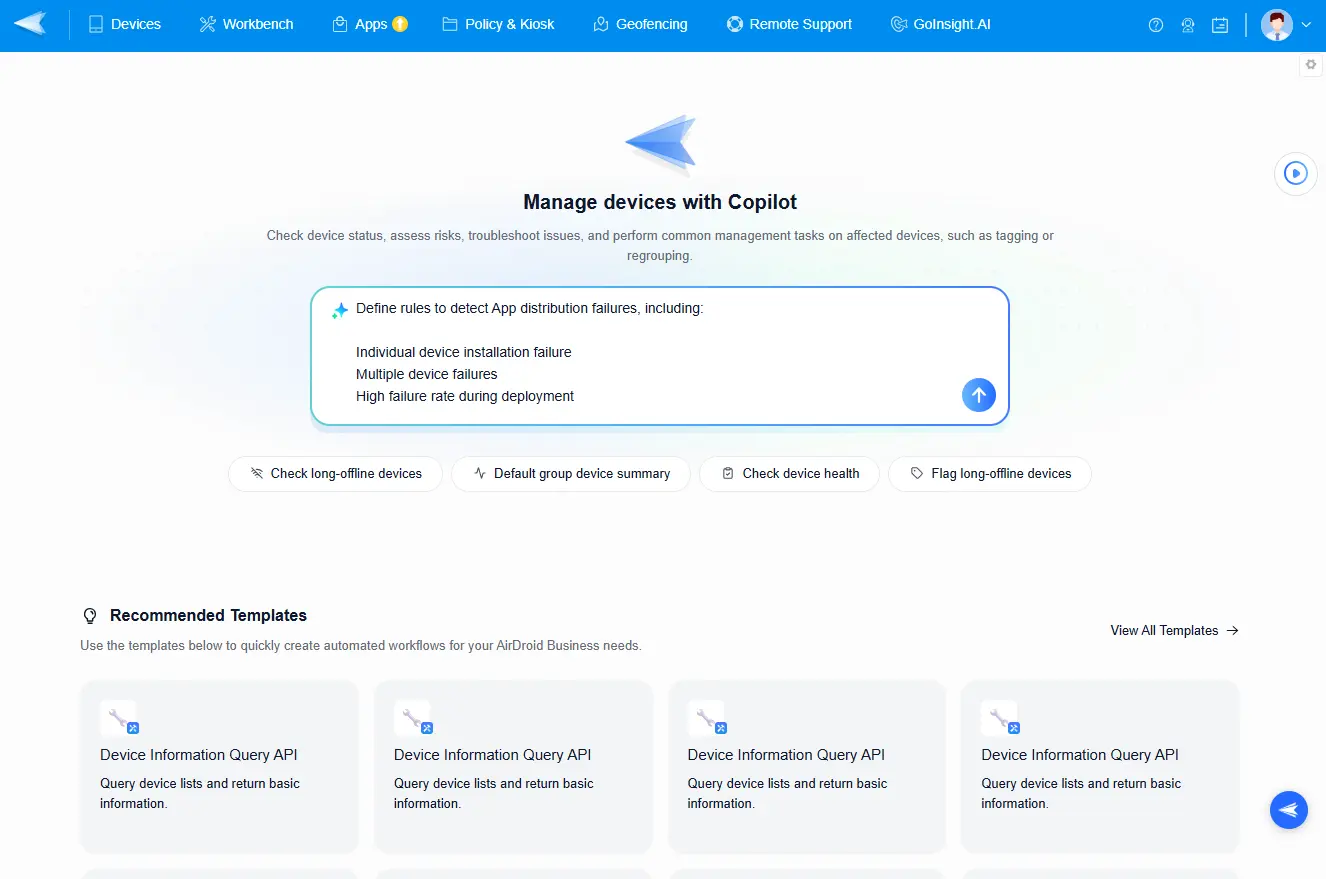Open the Apps section

pos(370,24)
